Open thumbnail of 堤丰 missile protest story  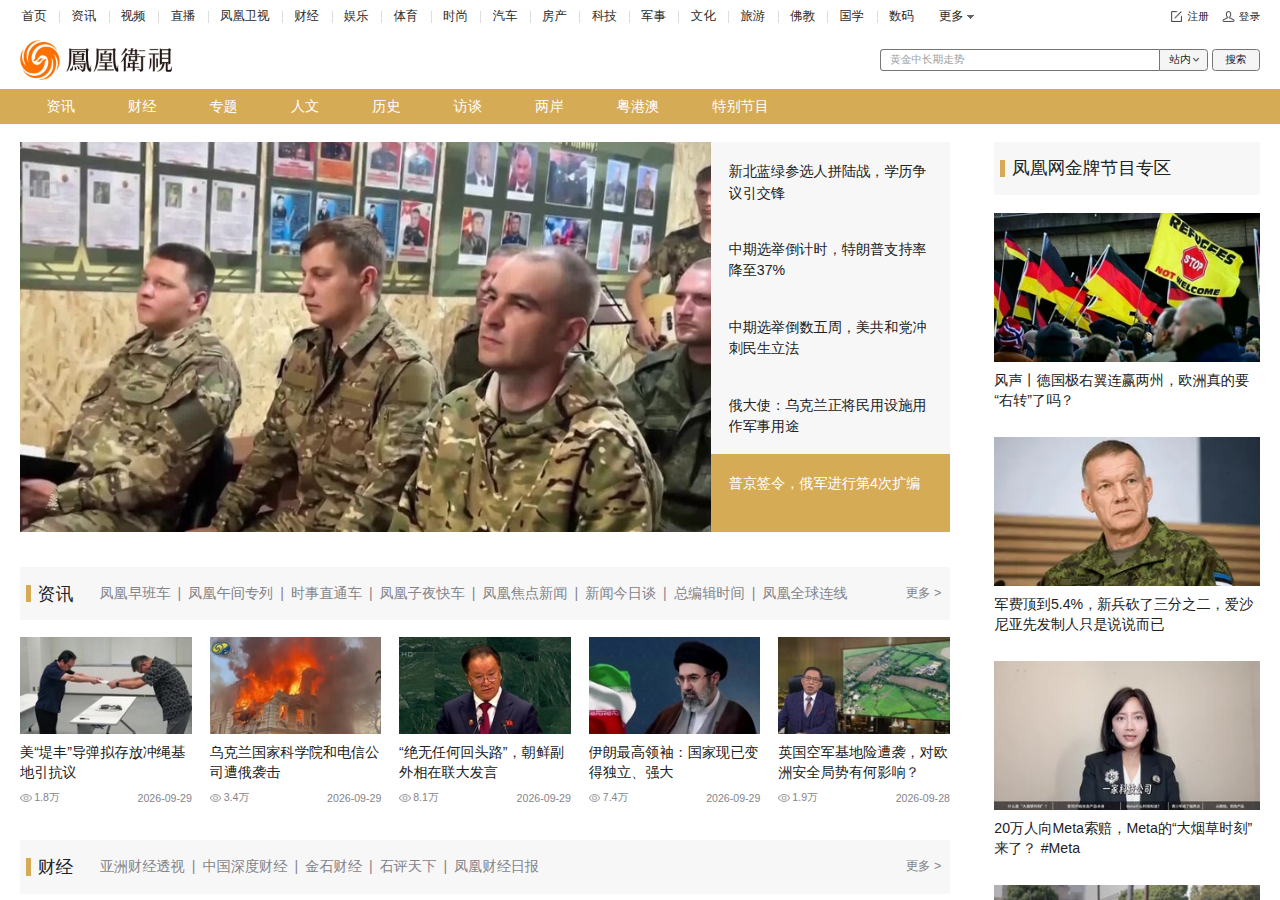(106, 685)
